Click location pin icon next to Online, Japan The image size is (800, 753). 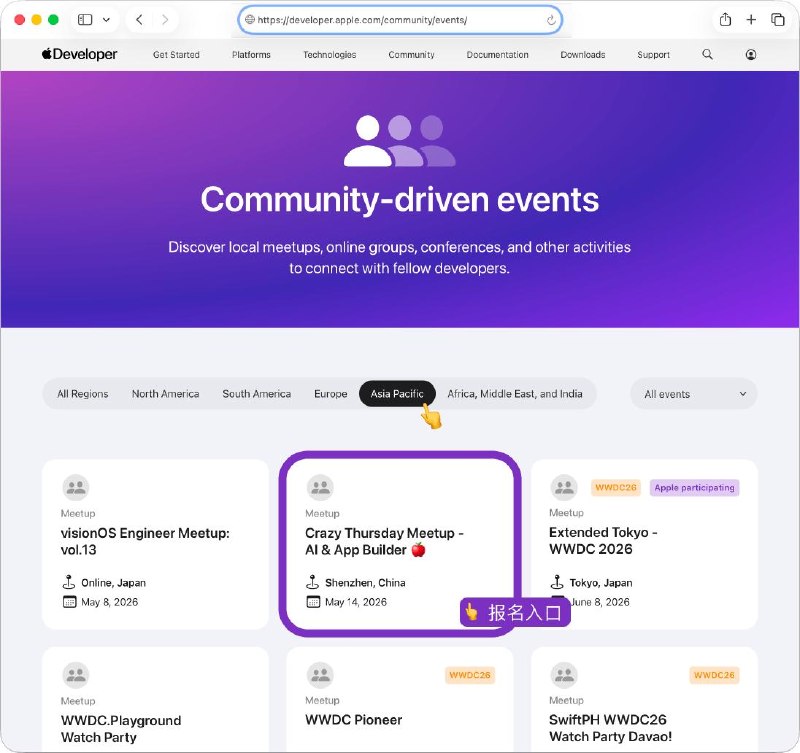(x=68, y=582)
